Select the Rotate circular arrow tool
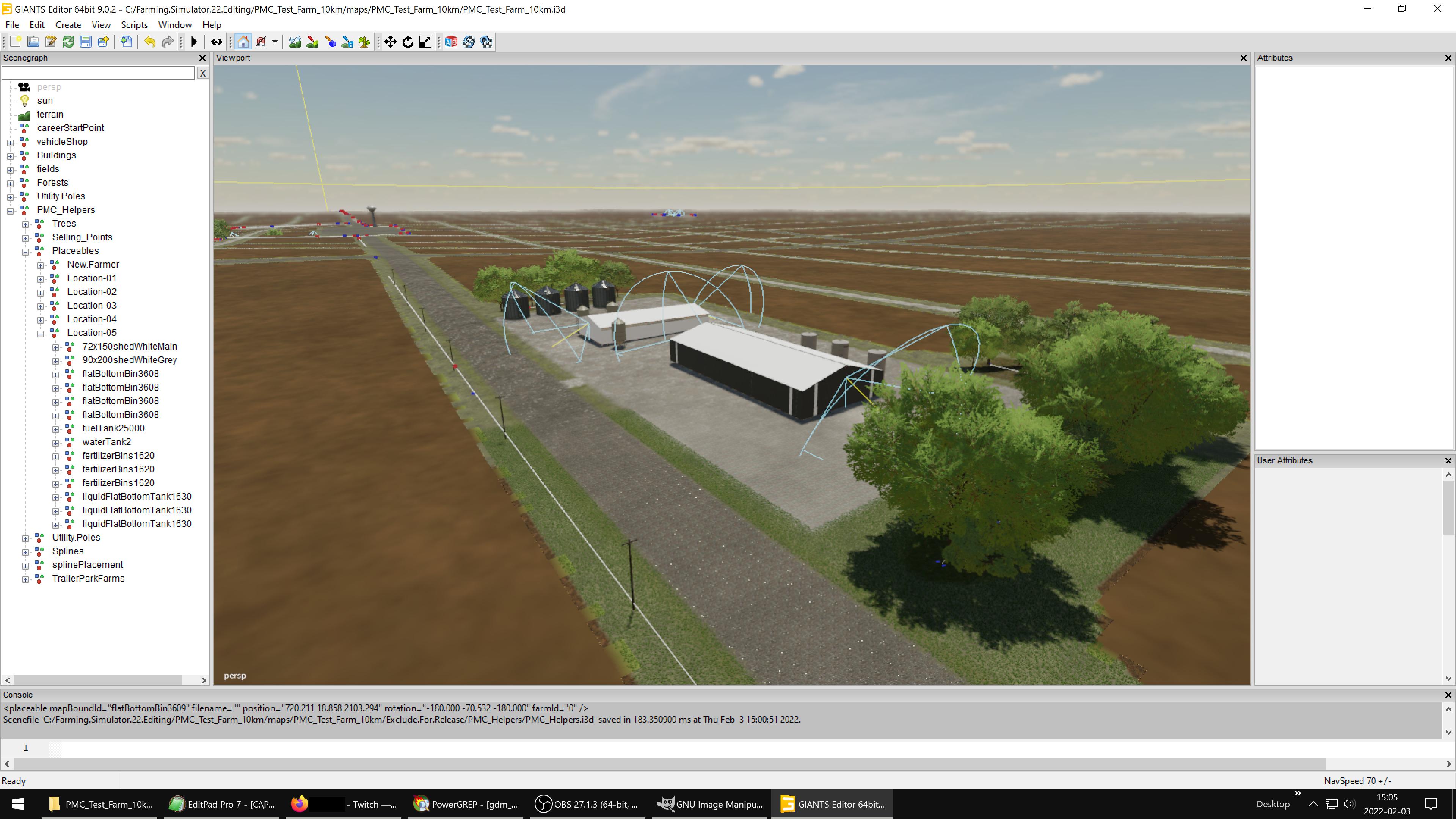Viewport: 1456px width, 819px height. pyautogui.click(x=408, y=42)
